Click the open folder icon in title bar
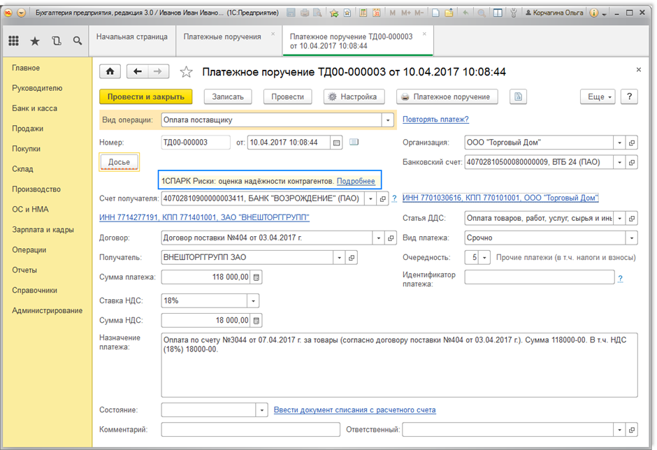Image resolution: width=657 pixels, height=450 pixels. point(449,13)
